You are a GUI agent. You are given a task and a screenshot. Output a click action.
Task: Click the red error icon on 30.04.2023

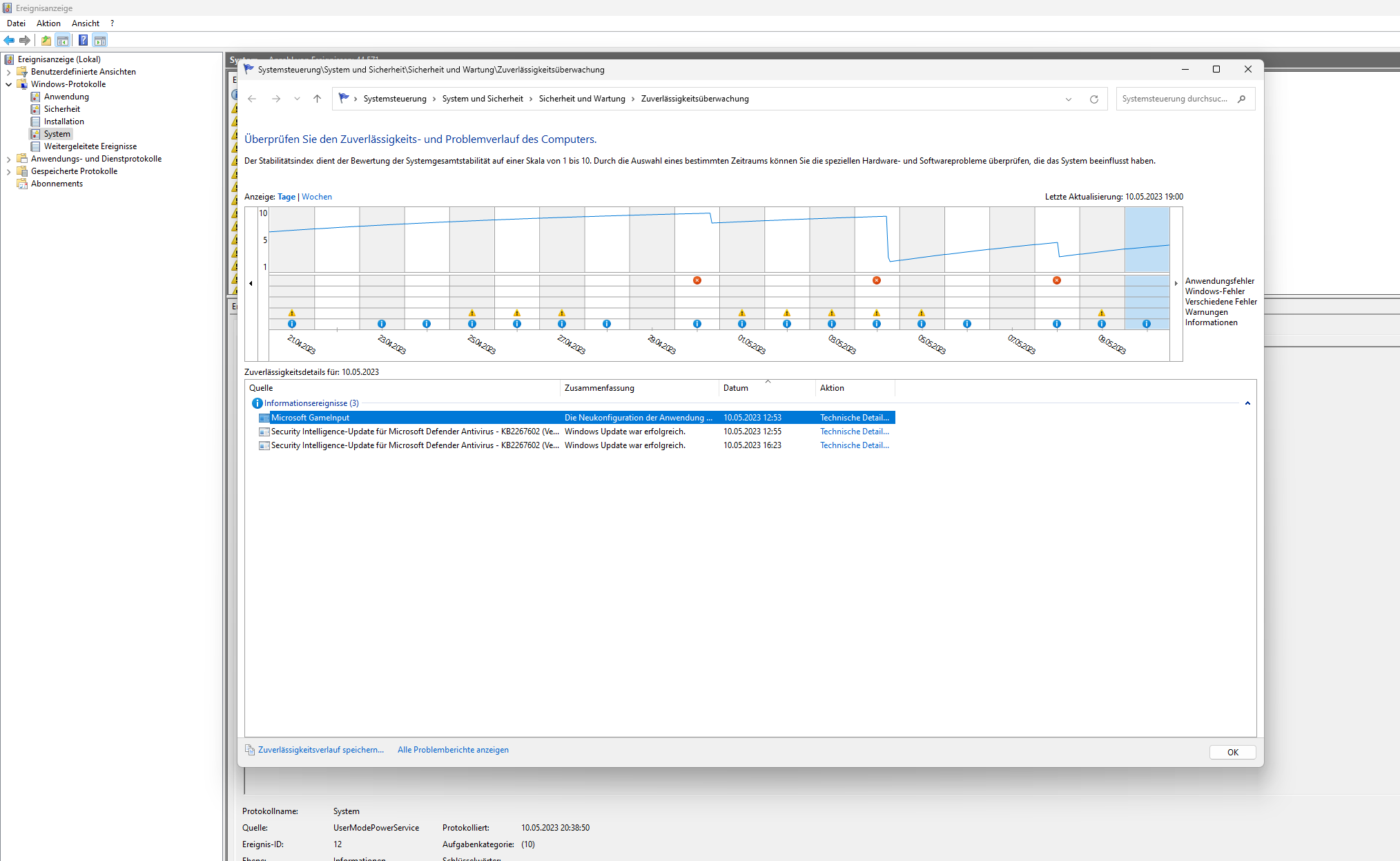click(x=697, y=280)
